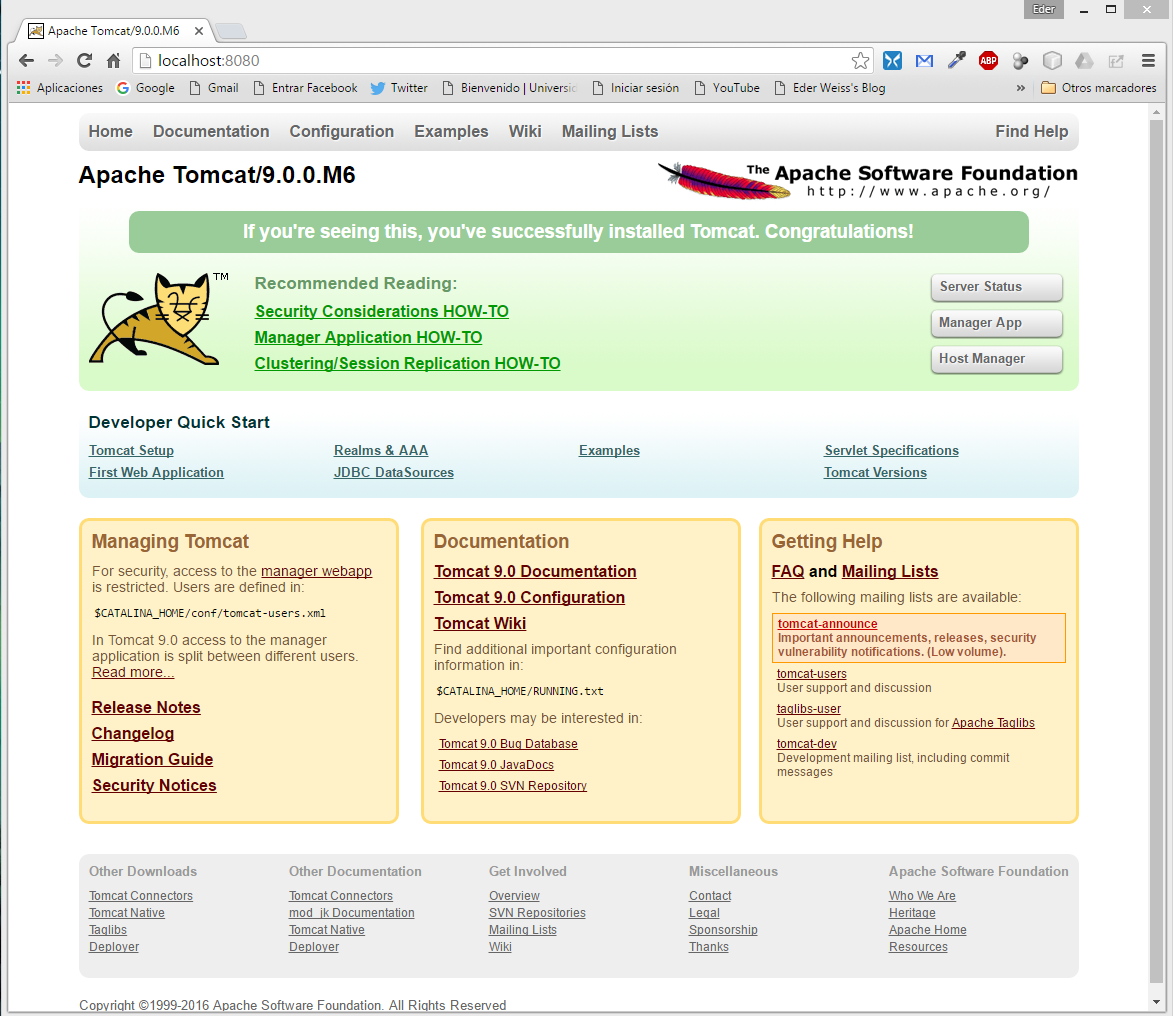Click the grey cube extension icon
The height and width of the screenshot is (1016, 1173).
coord(1052,60)
